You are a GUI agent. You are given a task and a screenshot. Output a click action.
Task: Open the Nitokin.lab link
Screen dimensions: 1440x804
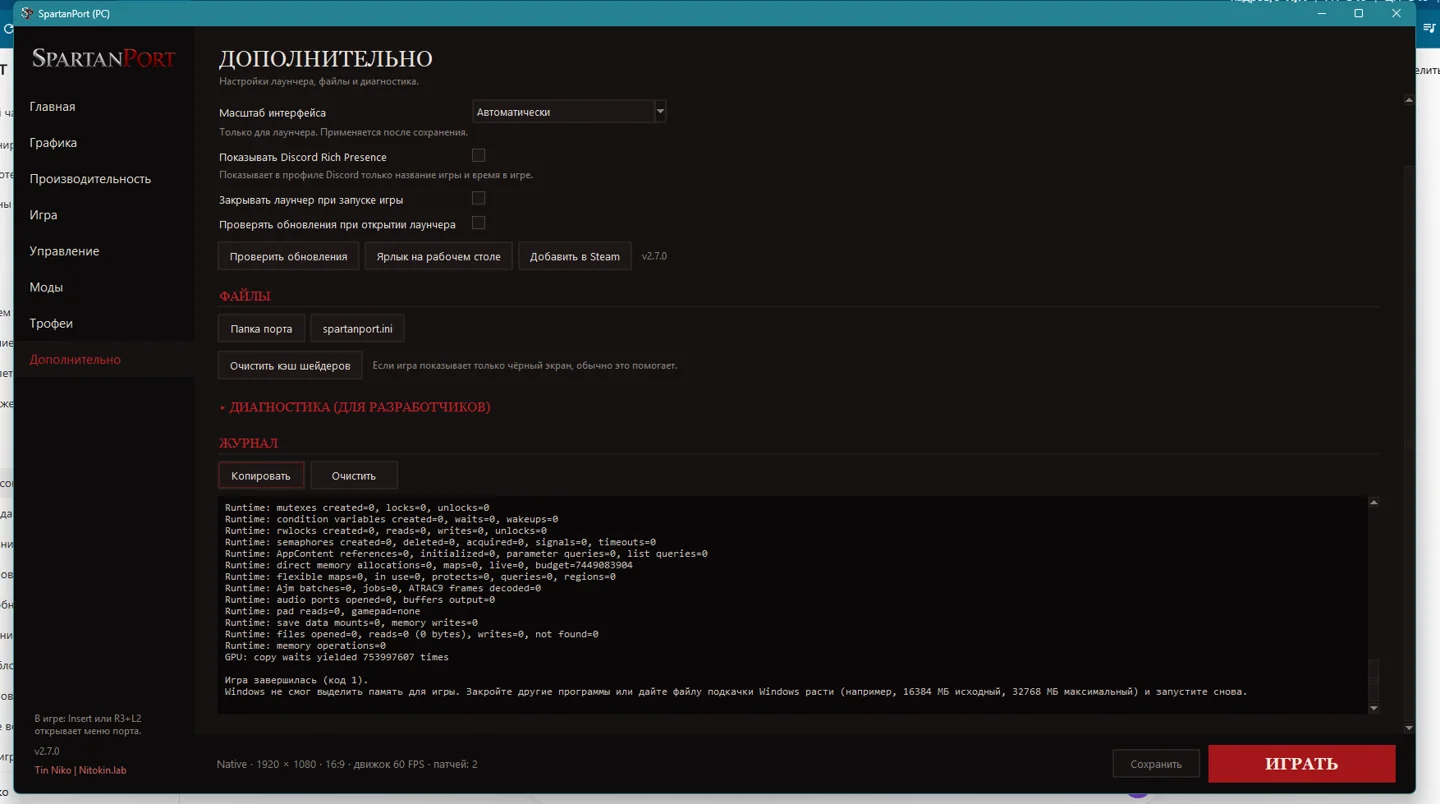coord(103,770)
